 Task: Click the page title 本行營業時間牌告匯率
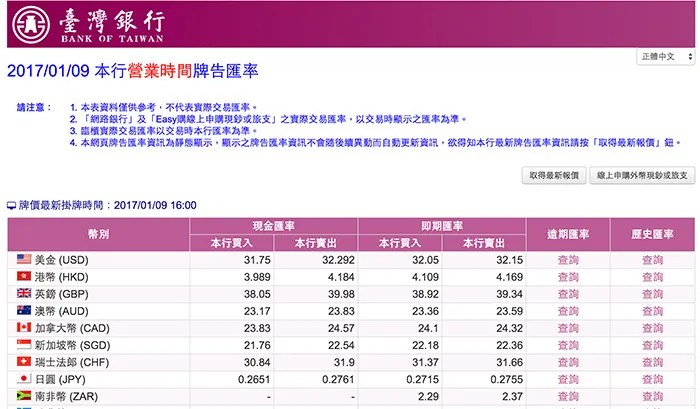tap(177, 71)
